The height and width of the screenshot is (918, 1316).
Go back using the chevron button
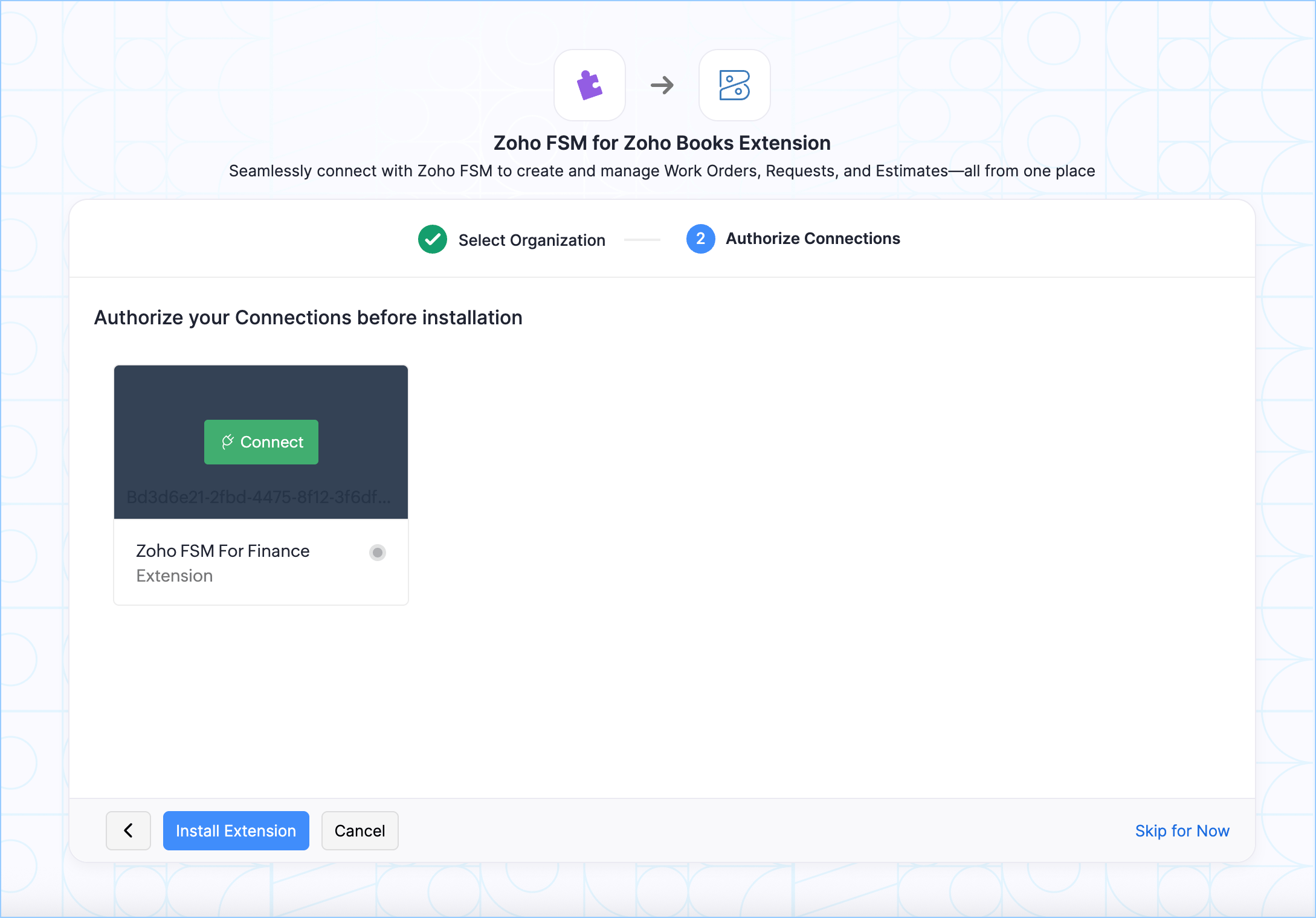[128, 830]
